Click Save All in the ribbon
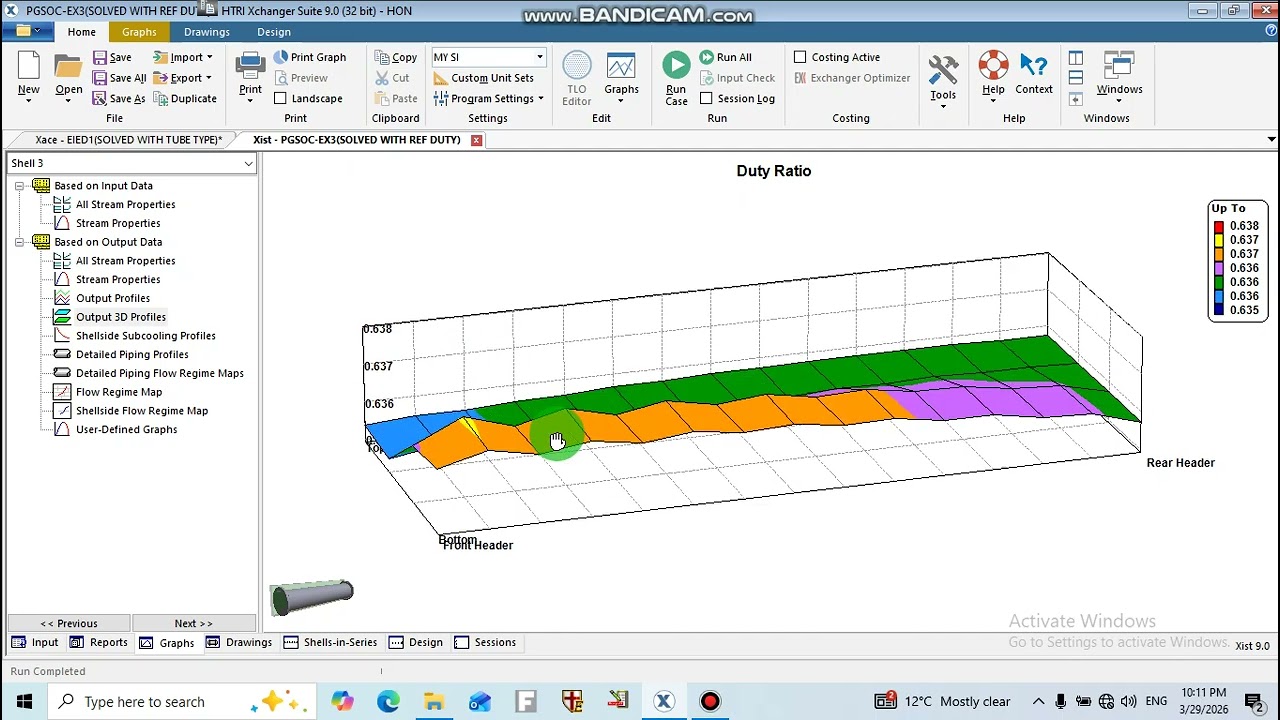Screen dimensions: 1280x720 [118, 78]
